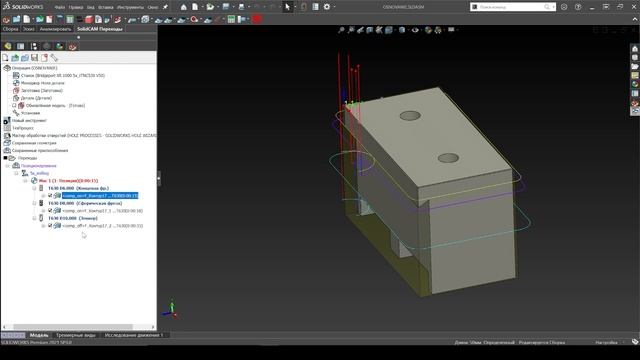
Task: Click the pin icon next to menu bar
Action: pos(165,7)
